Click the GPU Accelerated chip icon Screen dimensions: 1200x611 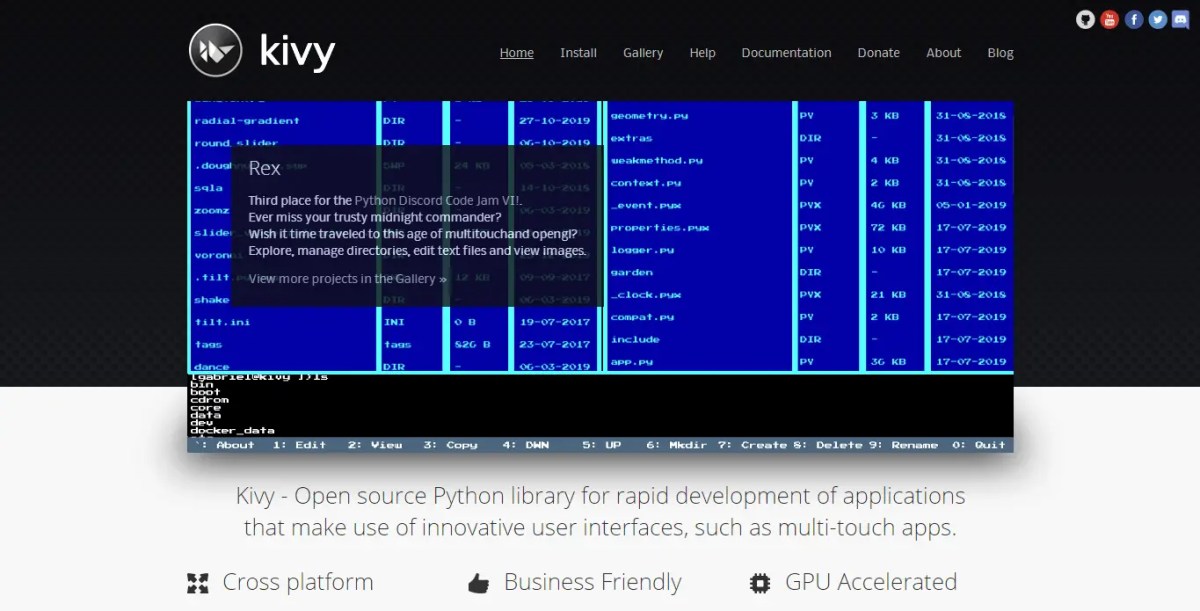(x=760, y=583)
